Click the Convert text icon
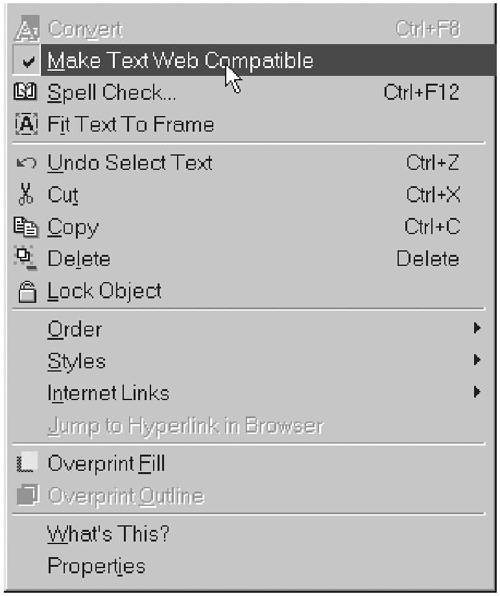 (x=27, y=29)
